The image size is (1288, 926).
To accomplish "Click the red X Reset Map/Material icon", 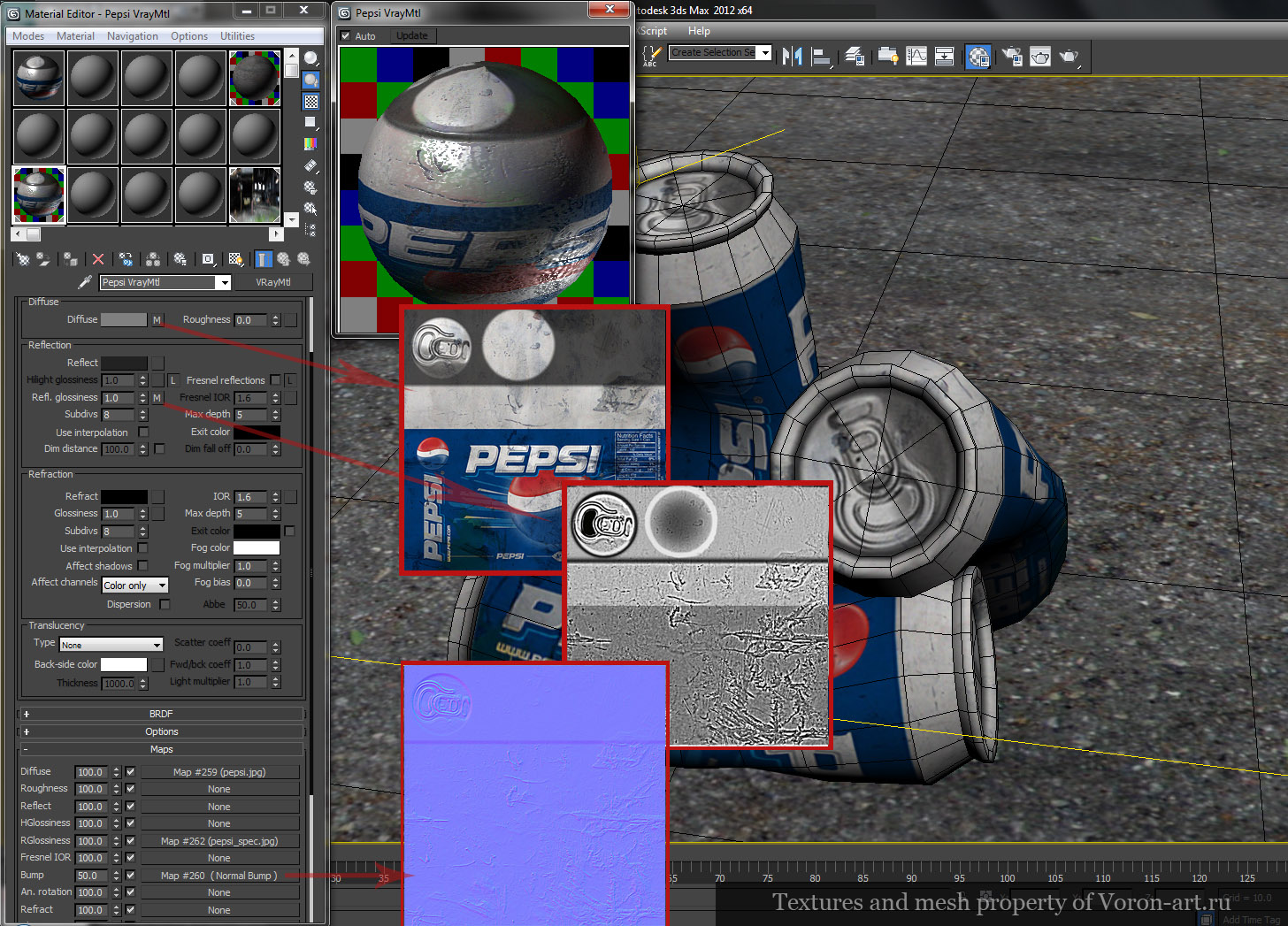I will (98, 259).
